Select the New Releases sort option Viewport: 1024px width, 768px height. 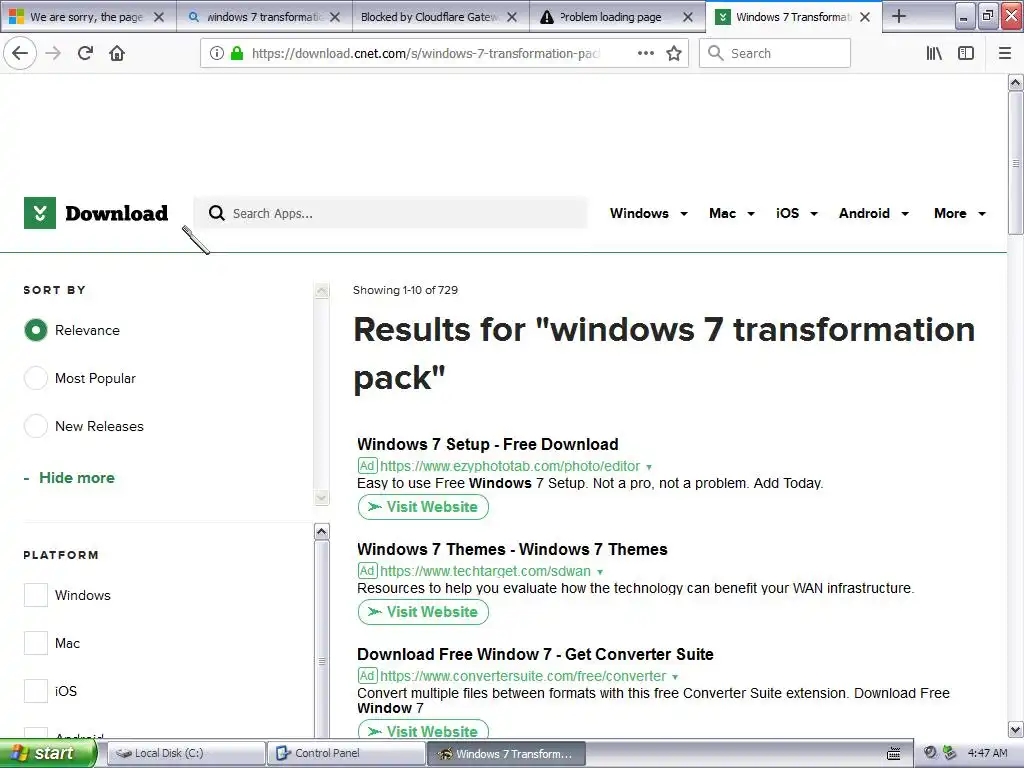(x=36, y=426)
